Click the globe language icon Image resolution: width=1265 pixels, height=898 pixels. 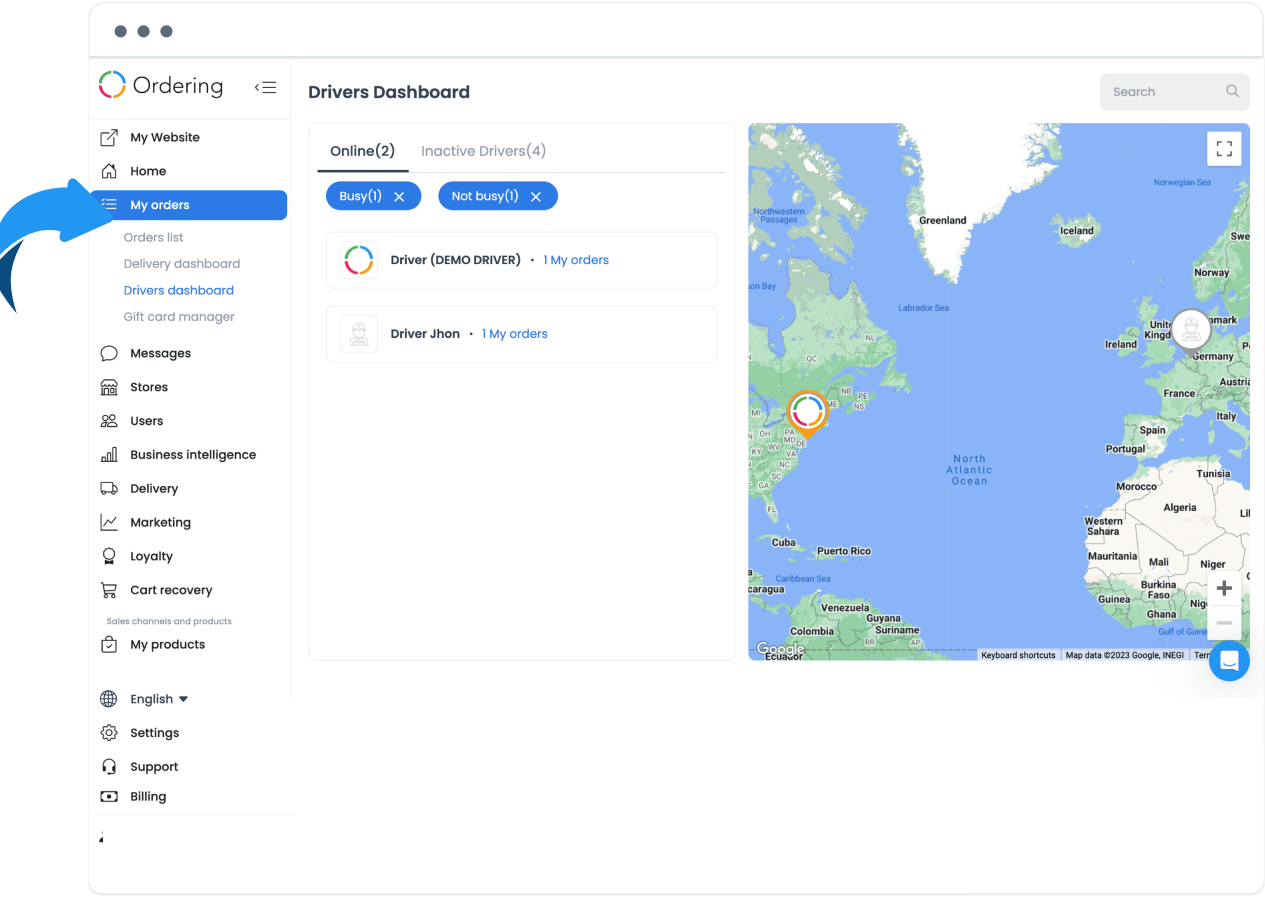click(x=109, y=699)
